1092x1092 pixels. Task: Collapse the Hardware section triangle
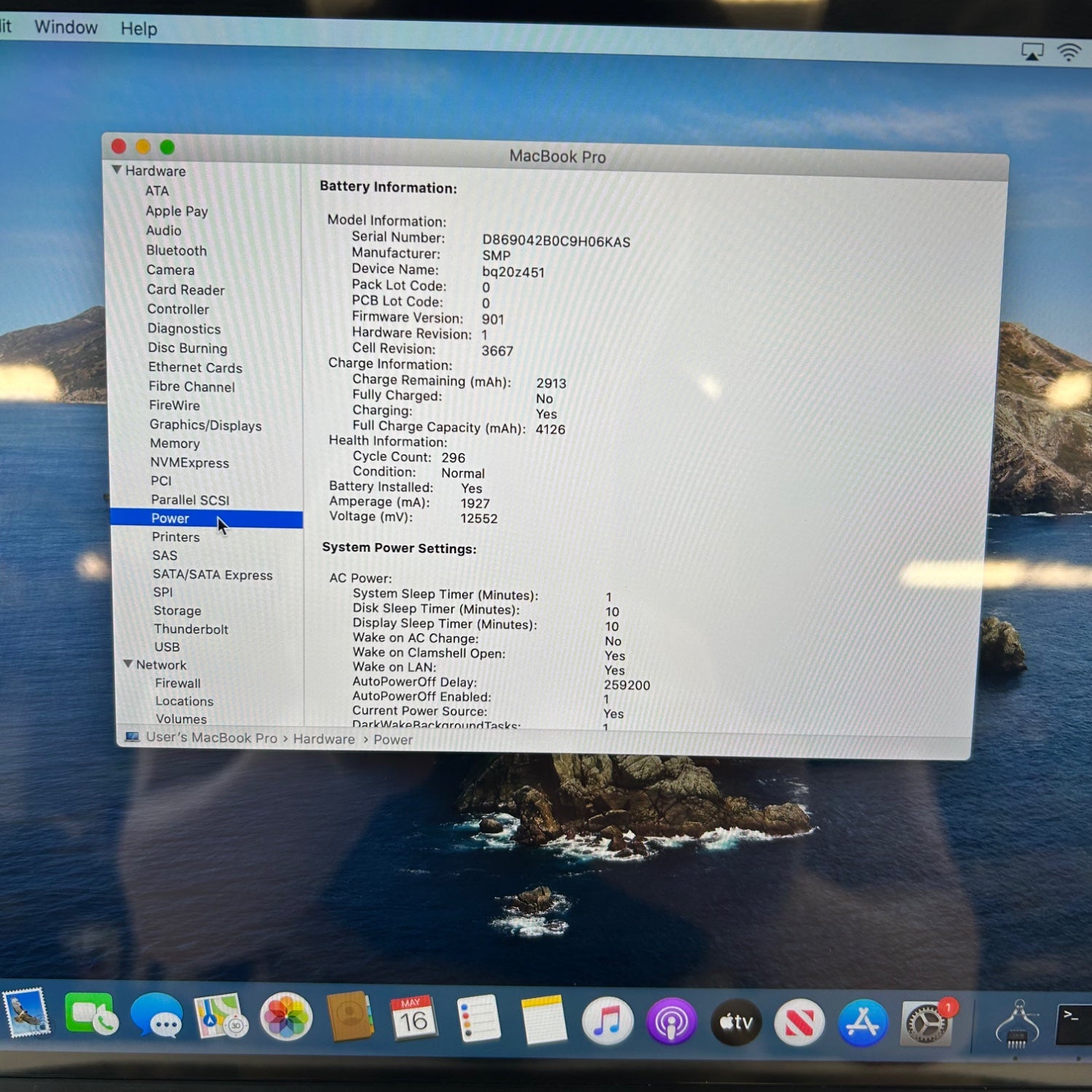pos(116,170)
